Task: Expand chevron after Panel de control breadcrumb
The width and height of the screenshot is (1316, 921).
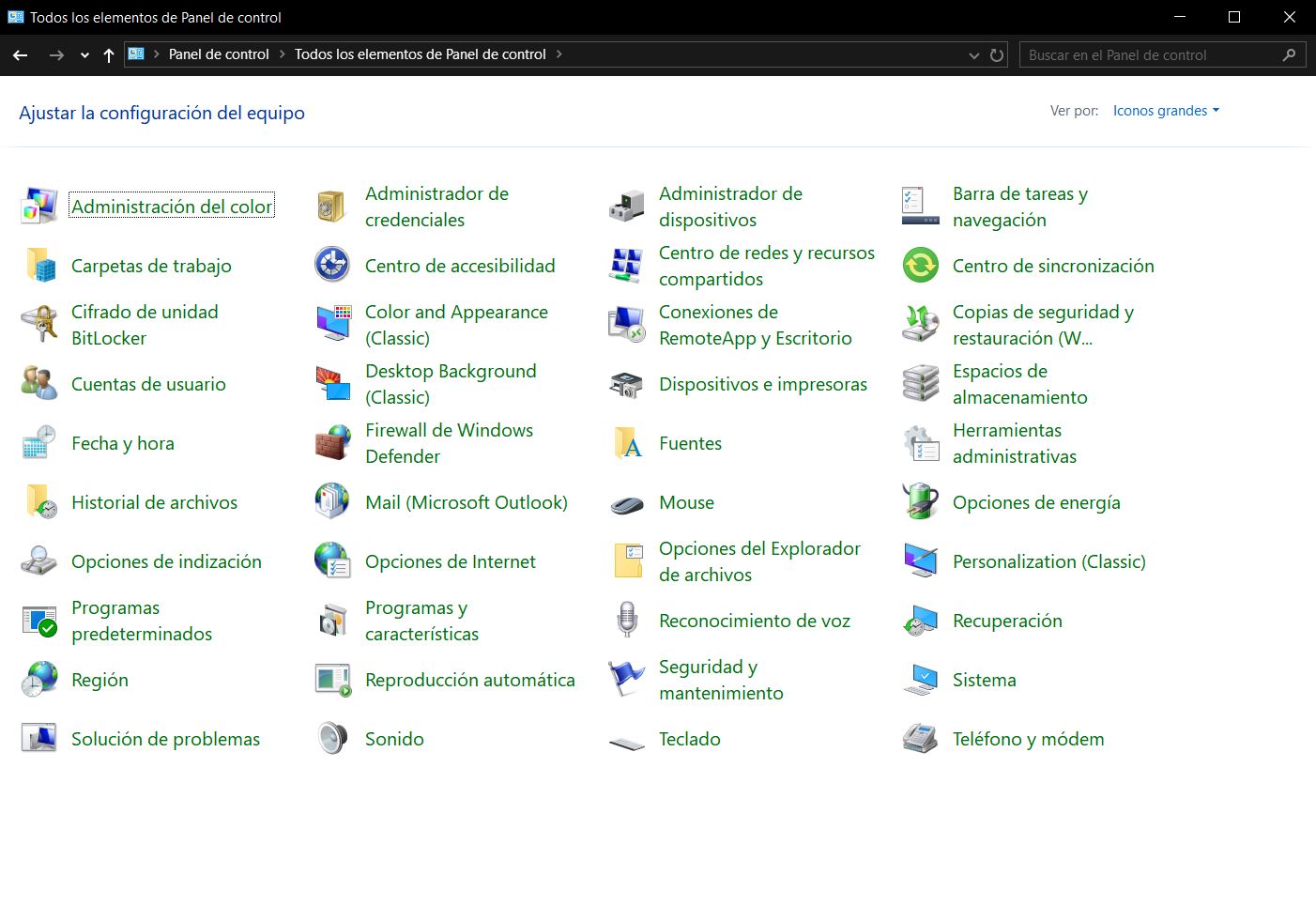Action: pos(282,54)
